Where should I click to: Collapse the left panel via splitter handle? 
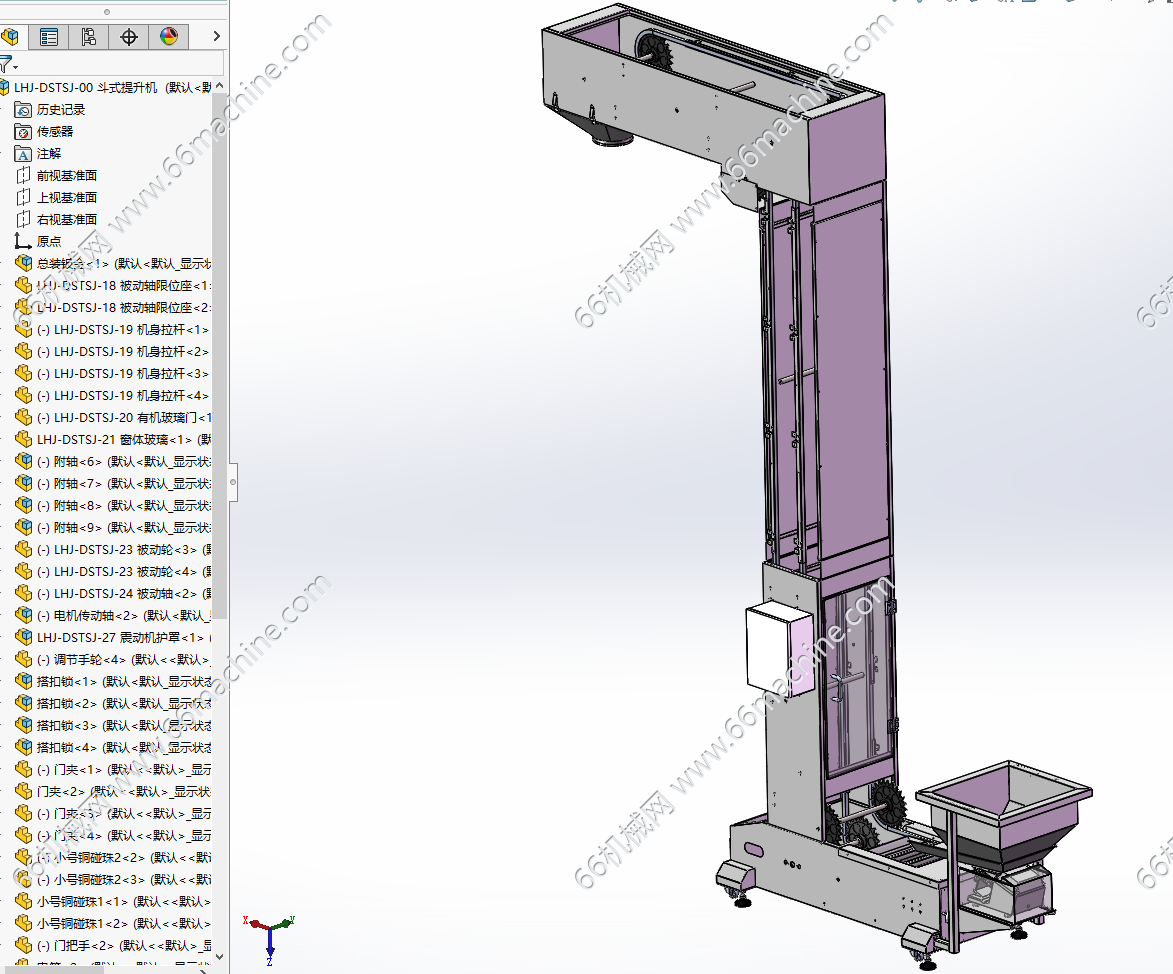tap(232, 483)
